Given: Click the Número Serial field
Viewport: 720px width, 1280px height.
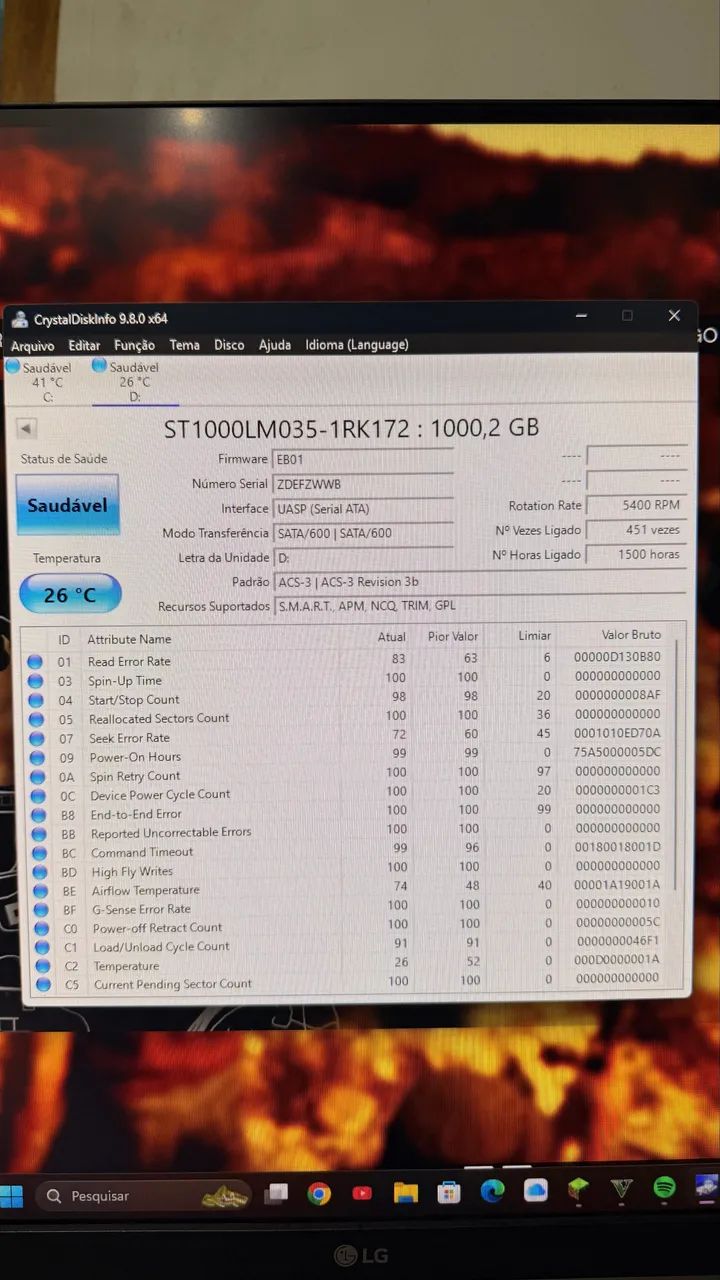Looking at the screenshot, I should pos(363,484).
